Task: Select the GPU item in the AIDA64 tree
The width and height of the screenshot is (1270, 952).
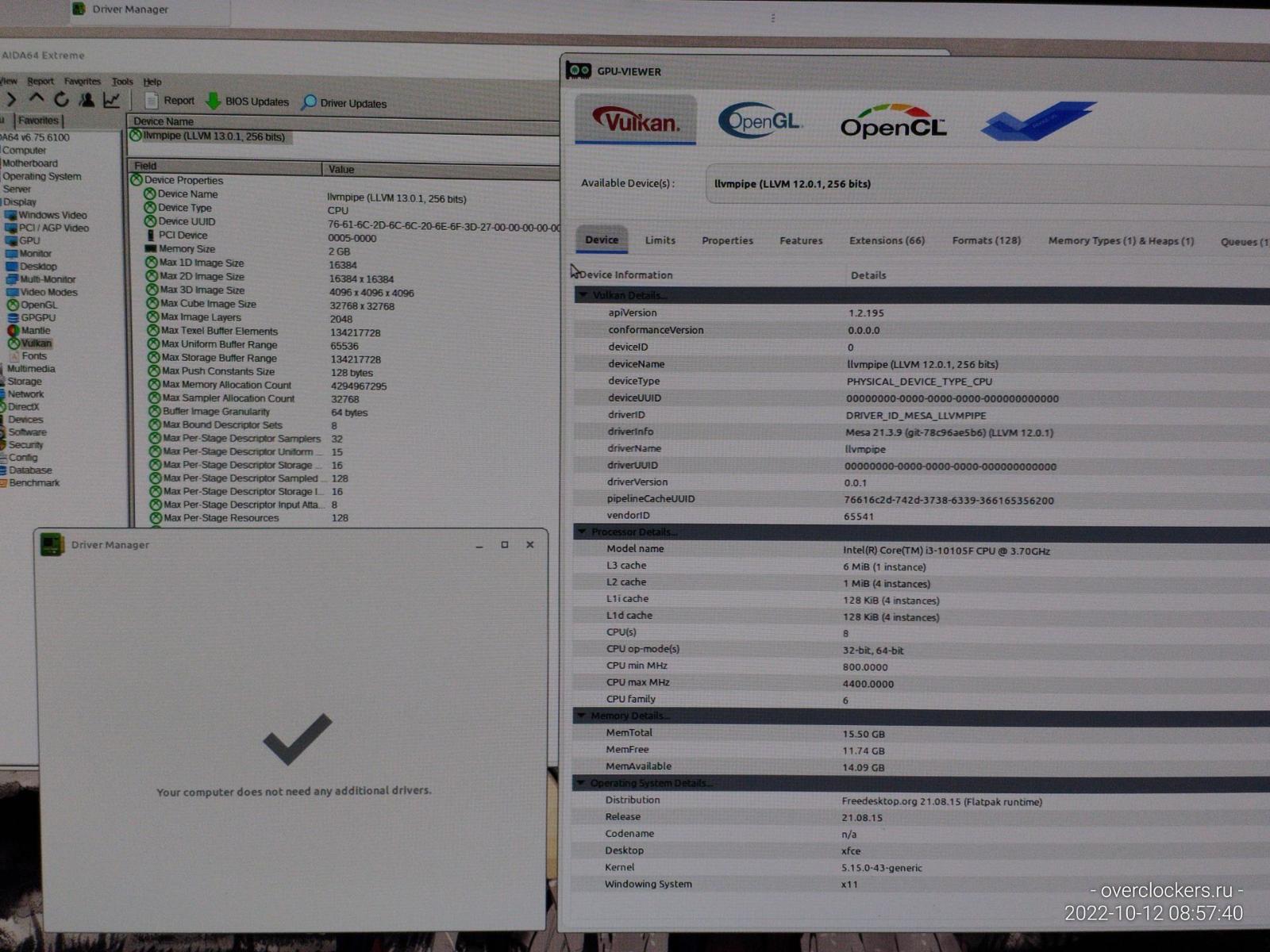Action: (23, 240)
